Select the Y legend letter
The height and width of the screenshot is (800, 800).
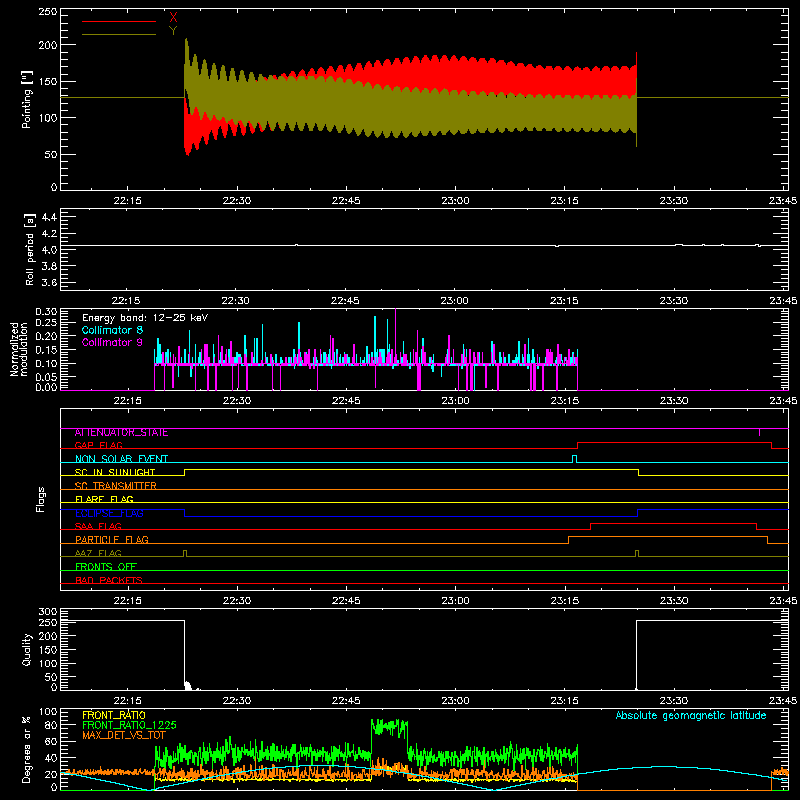(173, 31)
